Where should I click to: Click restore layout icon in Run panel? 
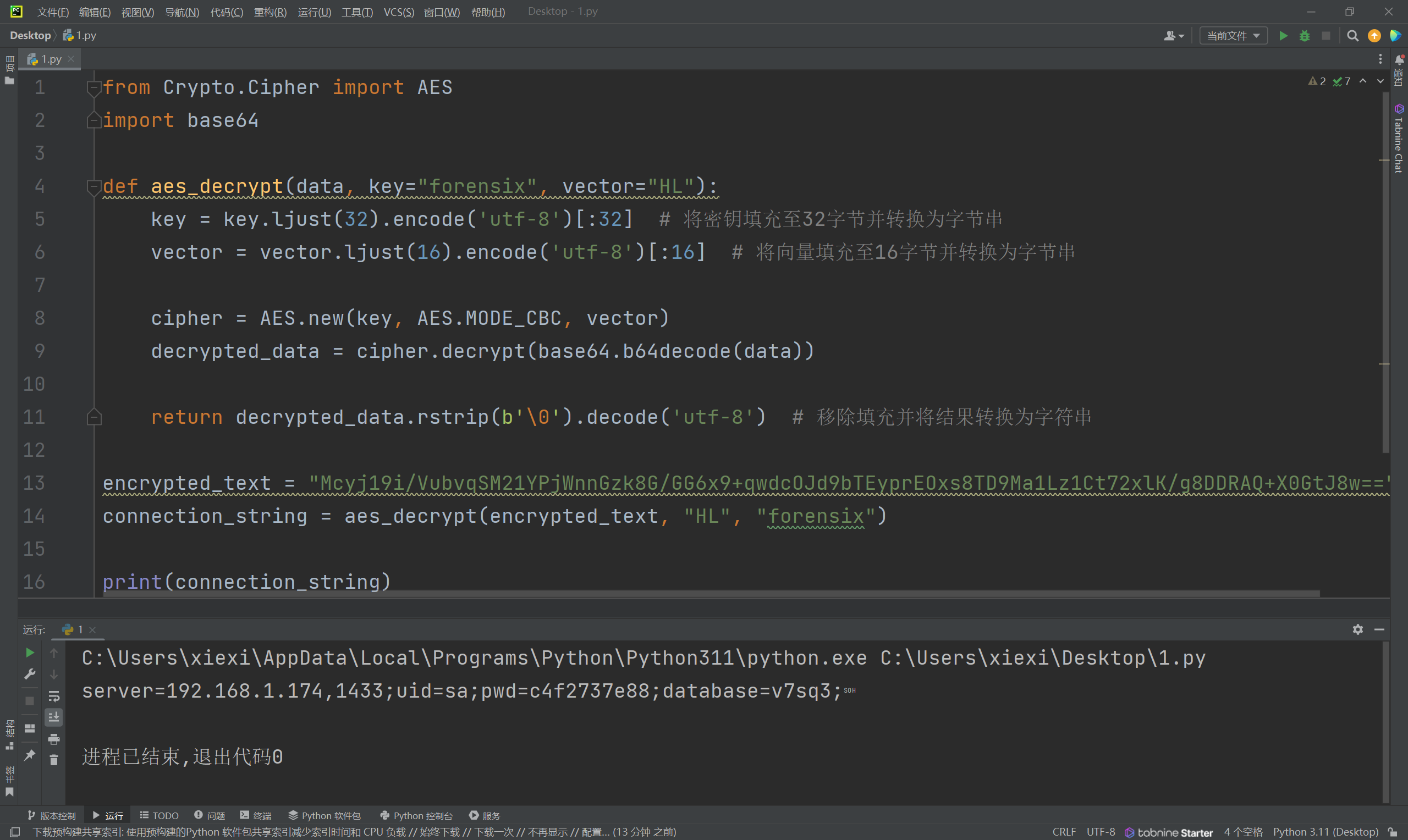point(30,728)
